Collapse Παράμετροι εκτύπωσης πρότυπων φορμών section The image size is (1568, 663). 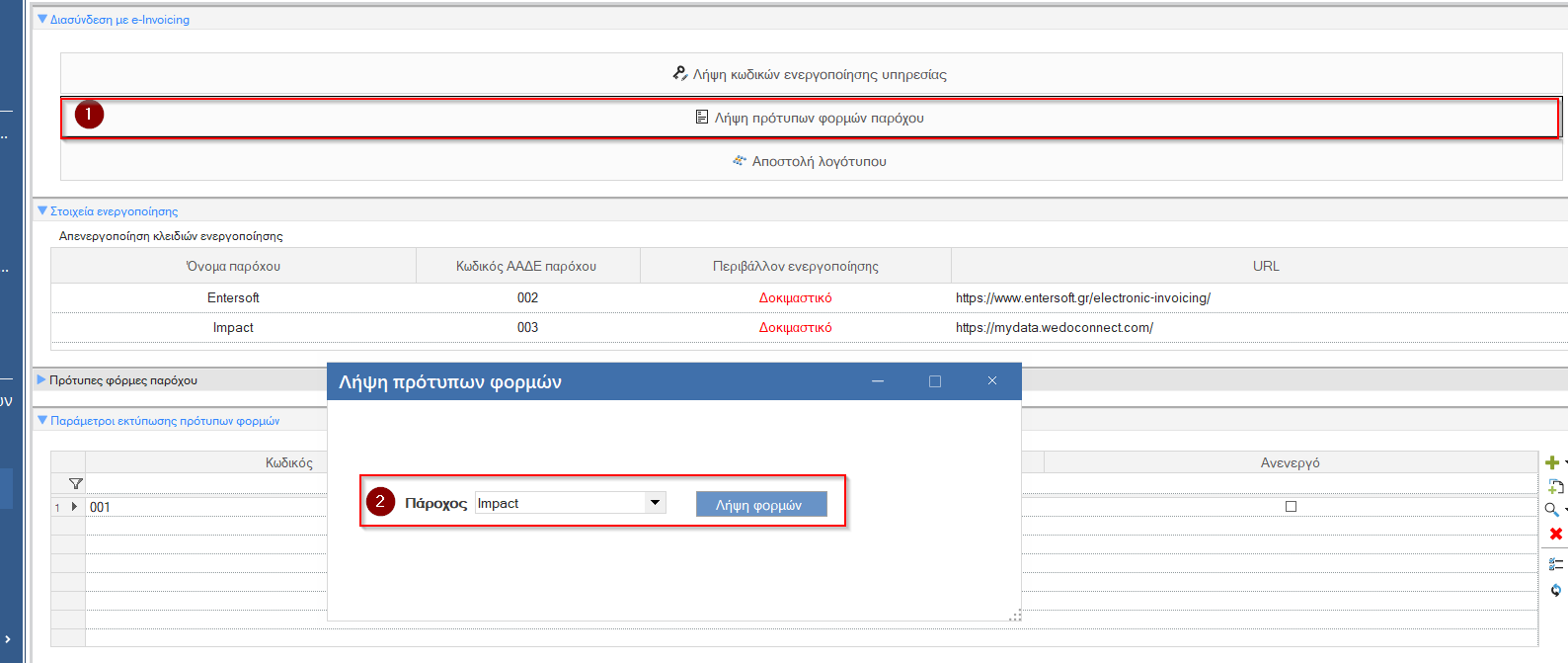[x=41, y=420]
